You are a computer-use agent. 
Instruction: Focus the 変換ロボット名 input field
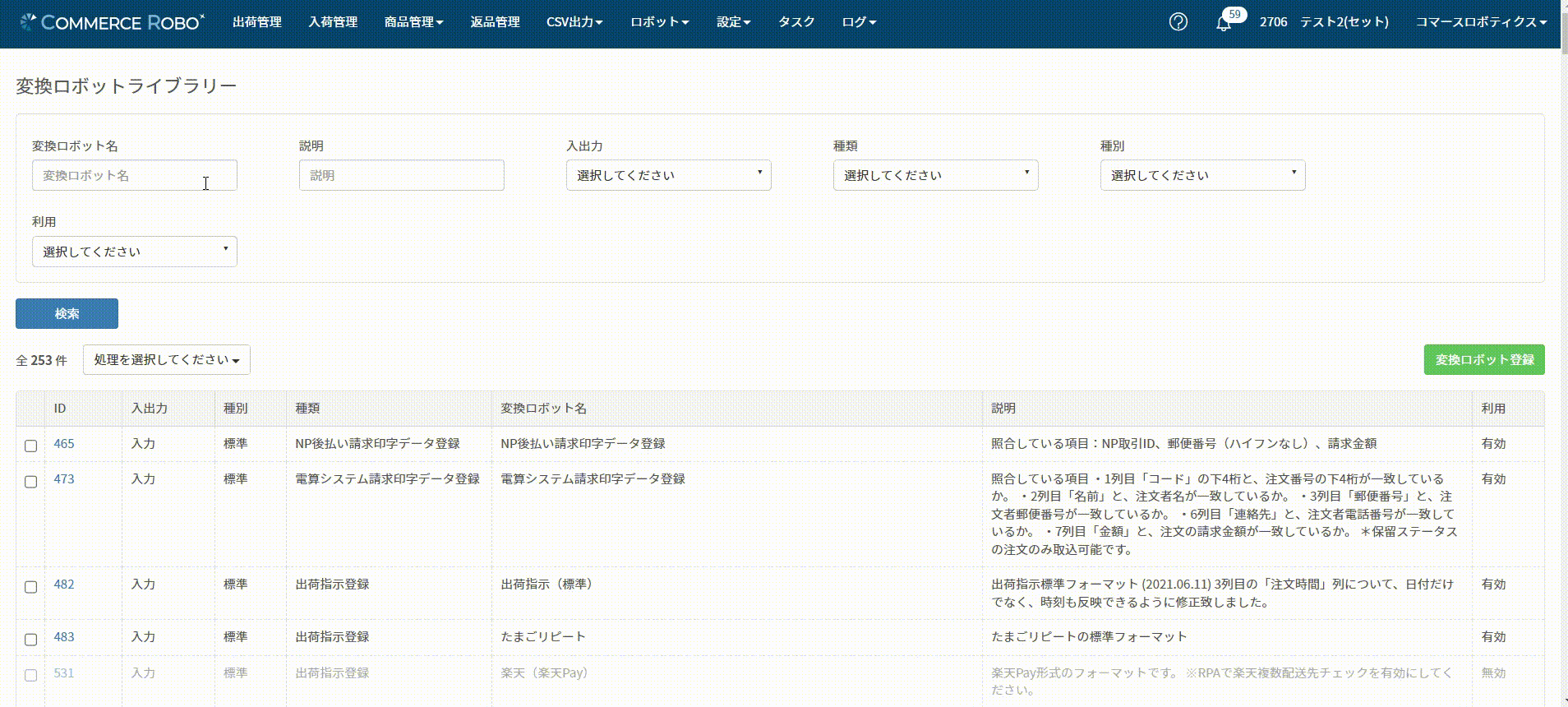(x=135, y=175)
